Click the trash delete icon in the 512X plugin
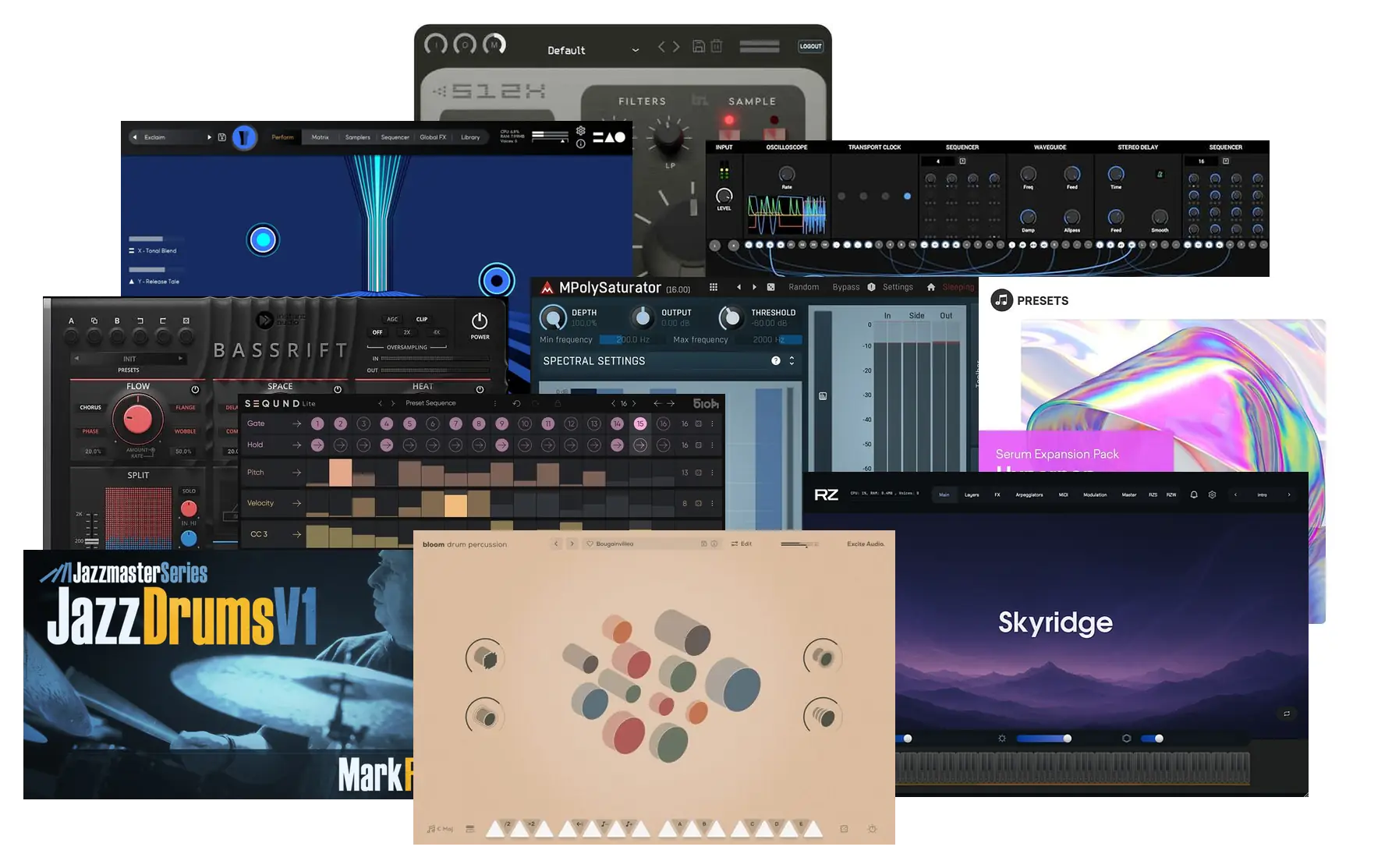 (x=717, y=46)
